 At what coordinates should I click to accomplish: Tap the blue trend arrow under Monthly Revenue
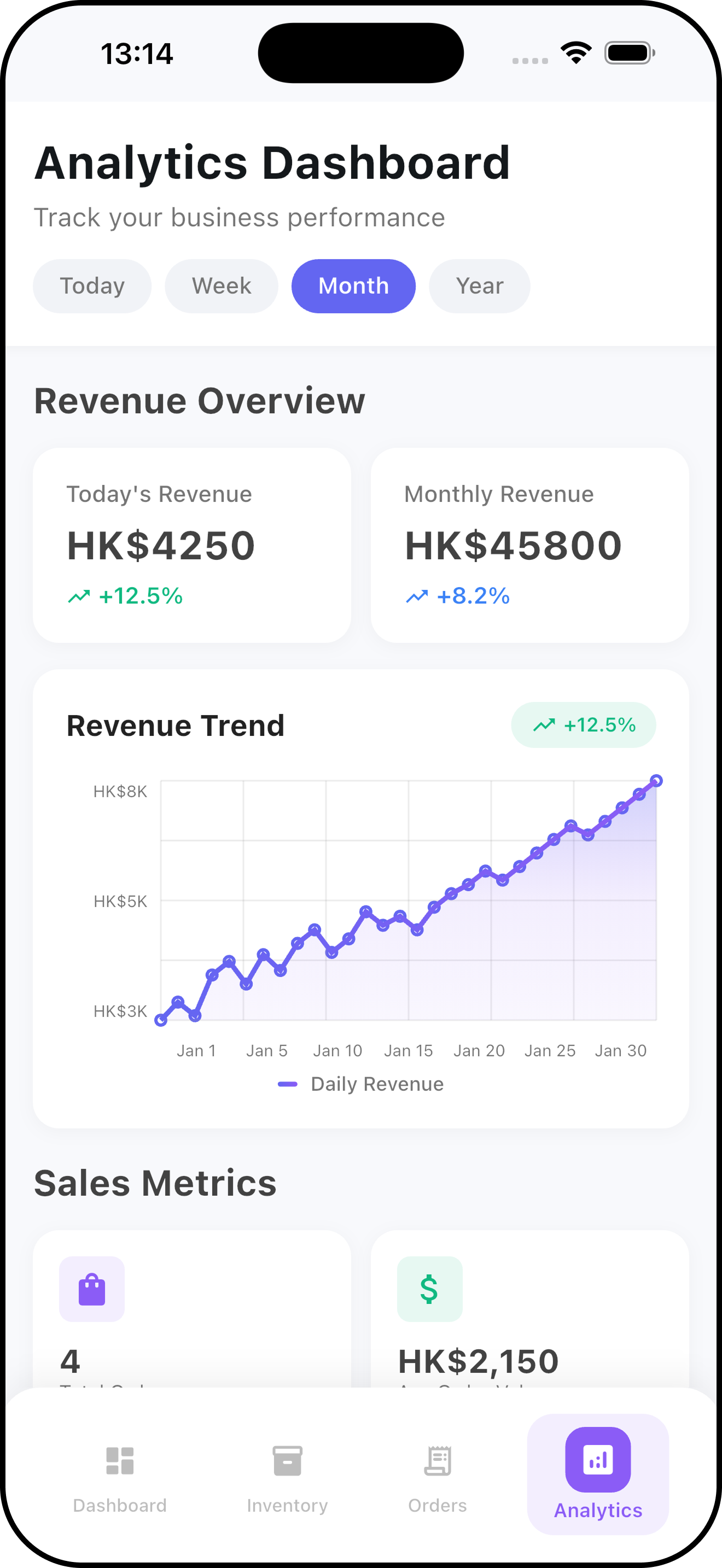[417, 596]
